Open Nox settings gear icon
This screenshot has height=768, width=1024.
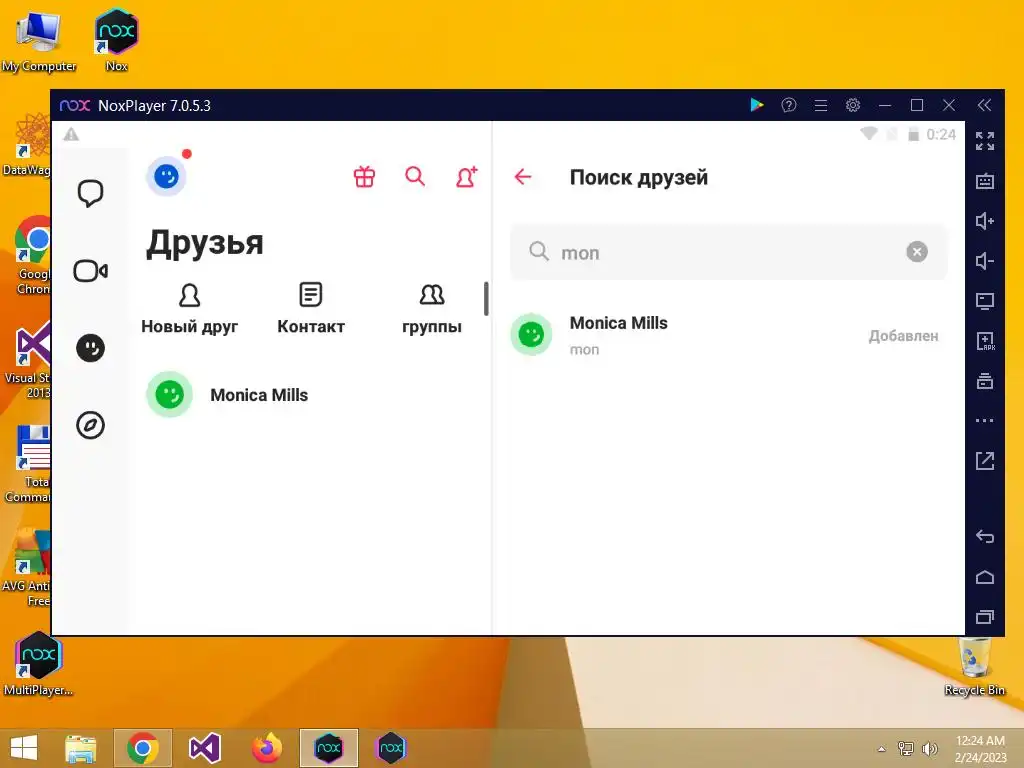point(853,105)
